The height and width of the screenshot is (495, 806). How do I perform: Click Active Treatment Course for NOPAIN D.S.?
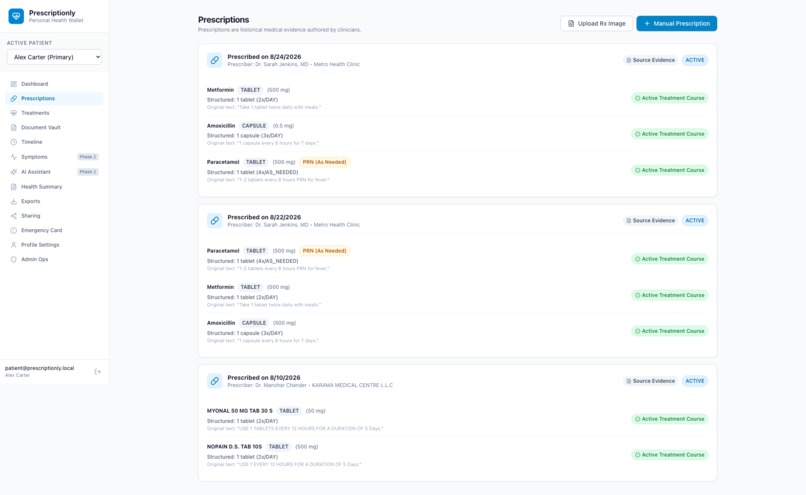[669, 455]
